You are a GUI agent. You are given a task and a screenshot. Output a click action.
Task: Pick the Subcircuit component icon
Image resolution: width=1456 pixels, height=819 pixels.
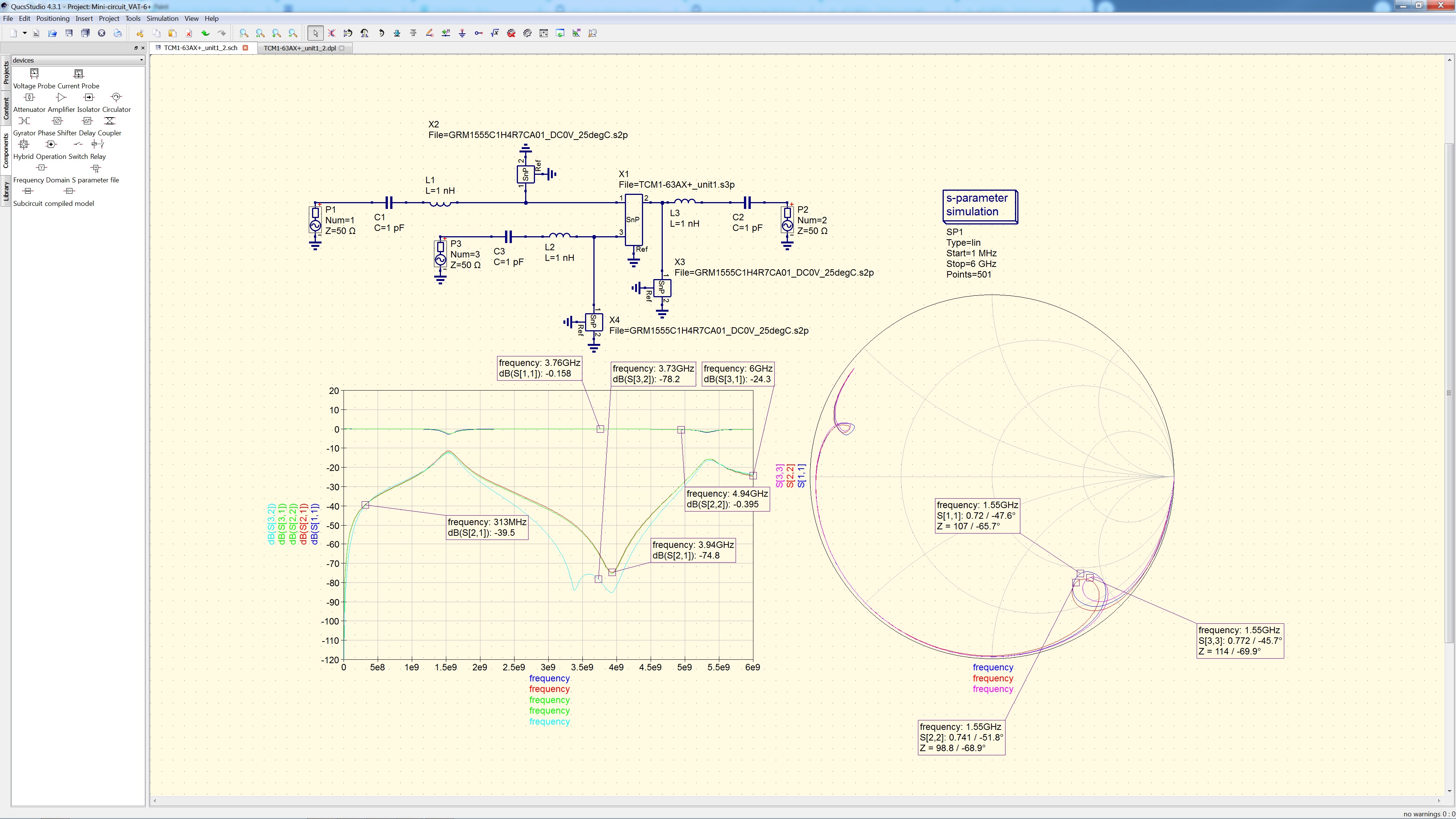tap(28, 191)
